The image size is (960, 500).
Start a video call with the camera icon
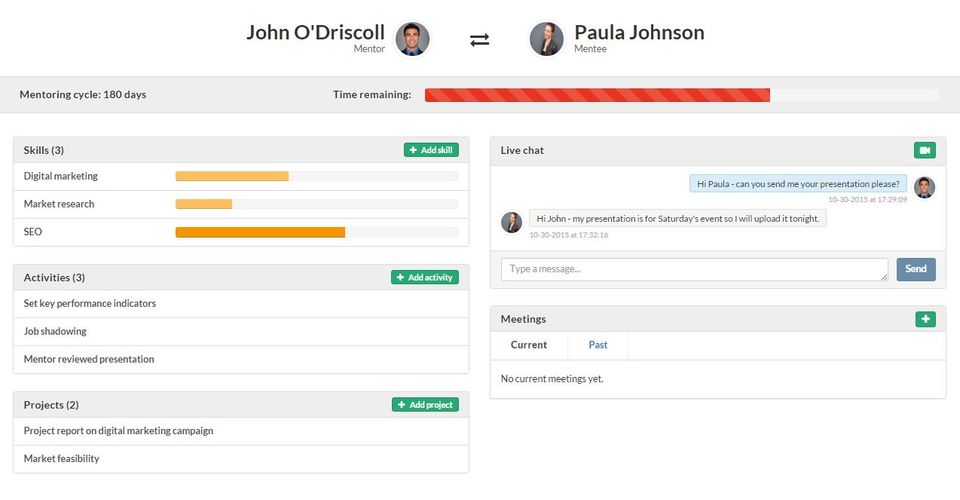click(924, 150)
